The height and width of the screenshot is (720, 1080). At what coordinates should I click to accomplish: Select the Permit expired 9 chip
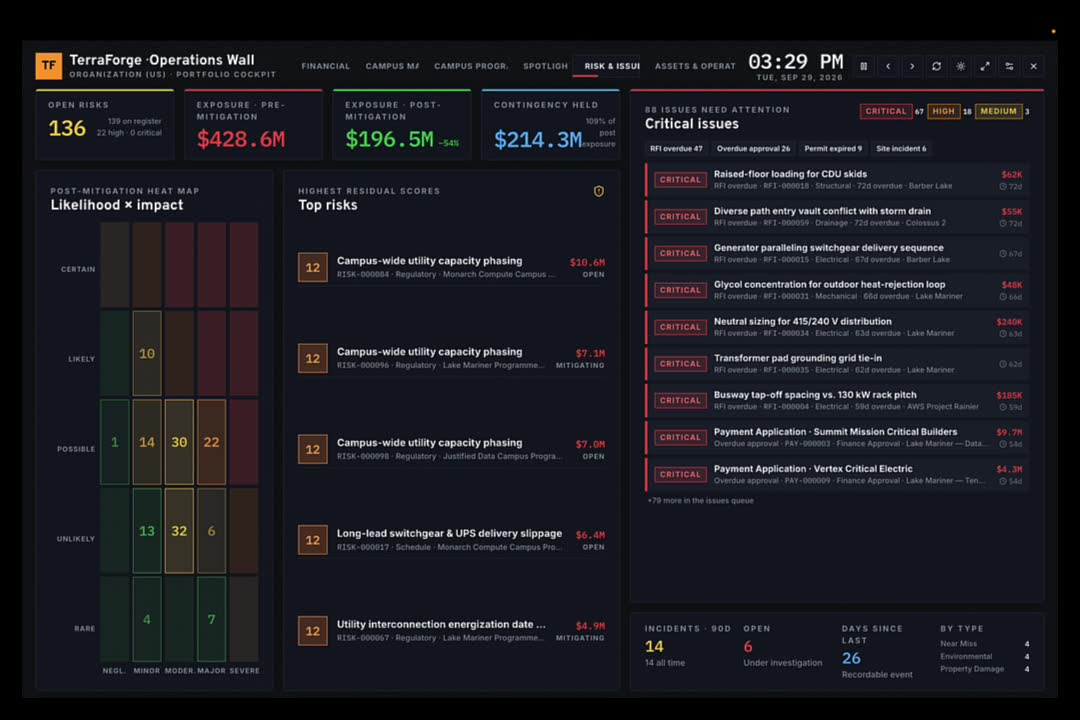tap(833, 148)
